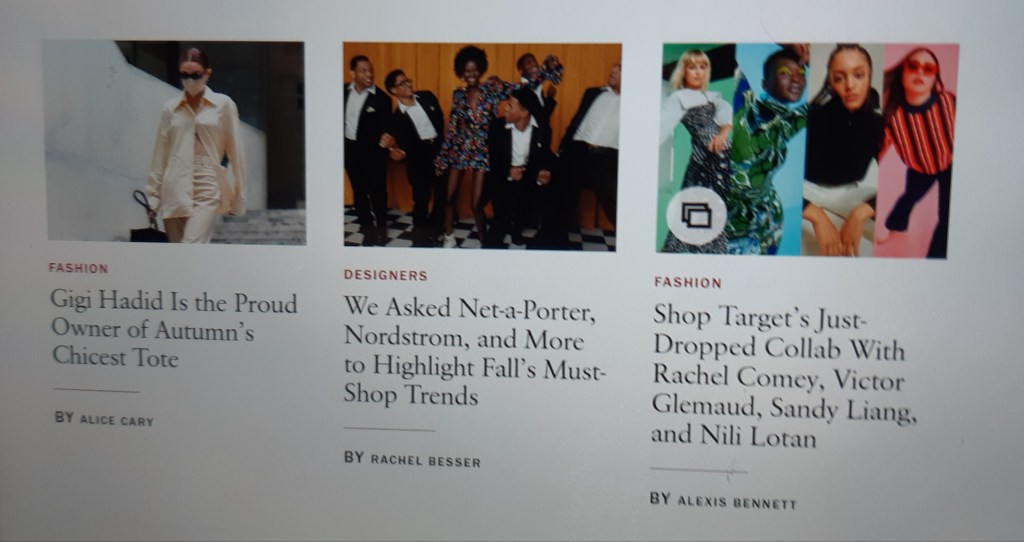The image size is (1024, 542).
Task: Click the group photo with tuxedos and floral dress
Action: click(x=481, y=146)
